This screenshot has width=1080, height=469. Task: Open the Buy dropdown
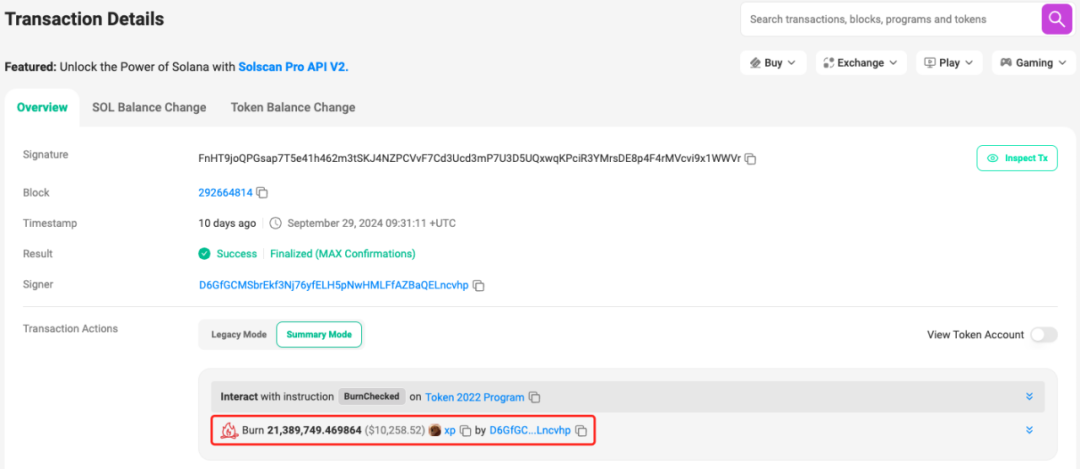point(773,63)
